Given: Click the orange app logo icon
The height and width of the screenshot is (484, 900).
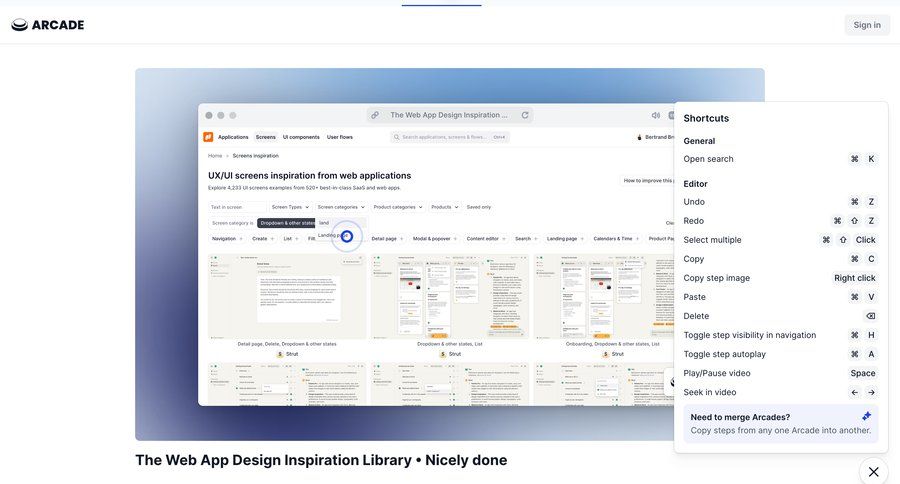Looking at the screenshot, I should [x=208, y=137].
